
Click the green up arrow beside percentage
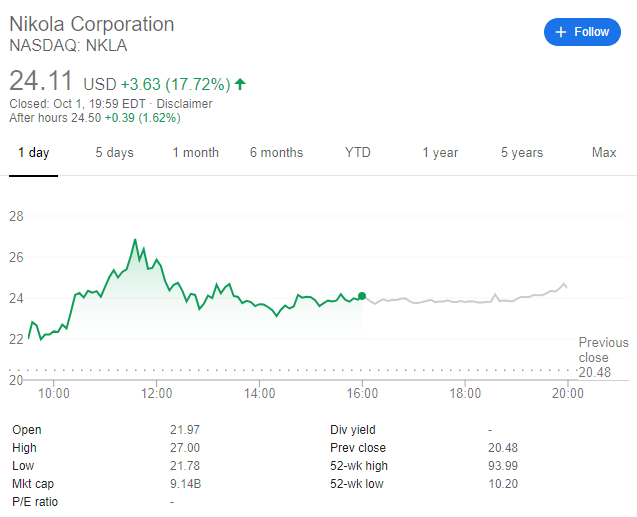[240, 84]
